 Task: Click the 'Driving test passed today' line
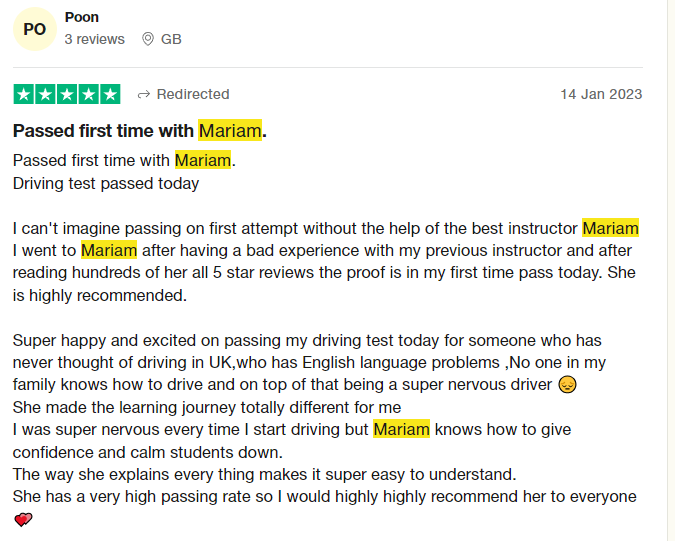[106, 183]
